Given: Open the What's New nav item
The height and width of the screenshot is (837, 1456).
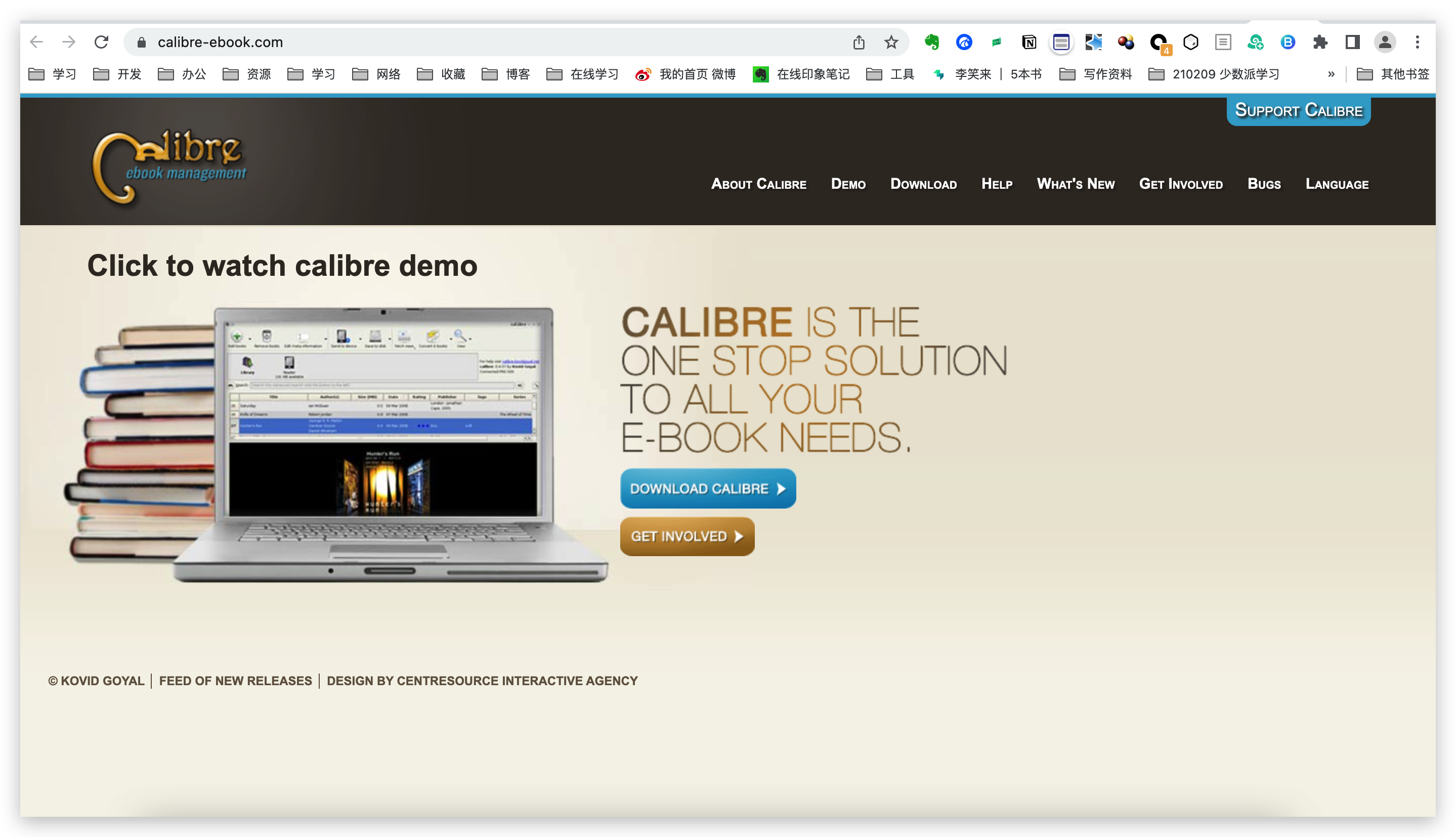Looking at the screenshot, I should coord(1076,184).
